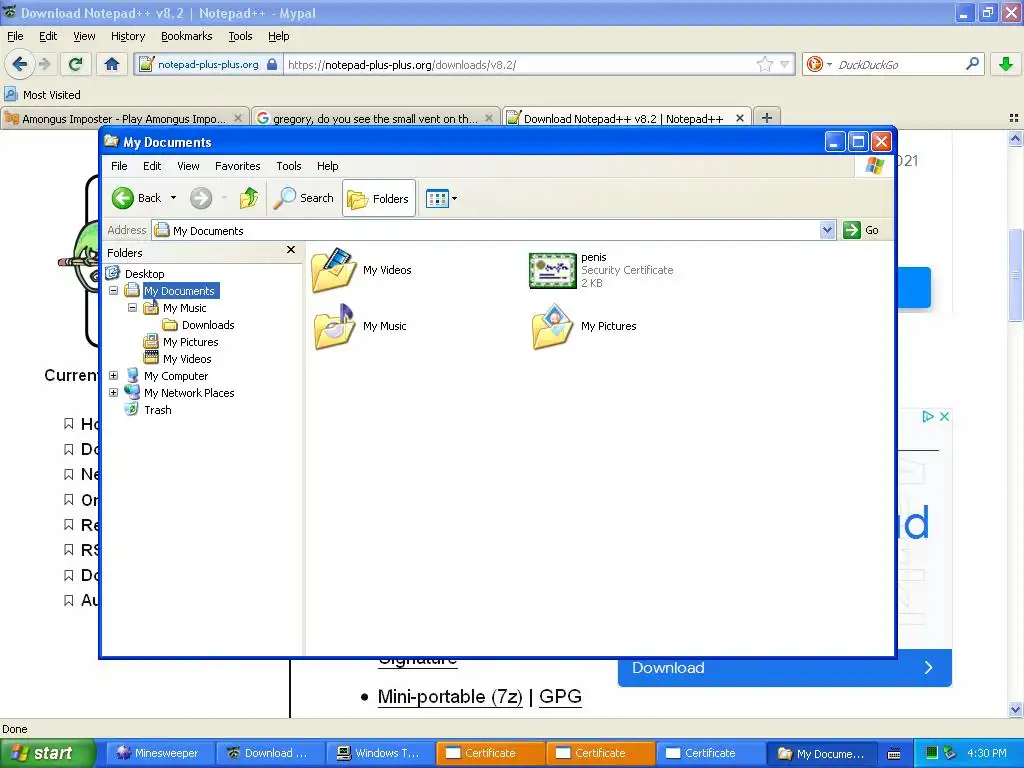Select My Pictures in the folder tree
Screen dimensions: 1024x768
click(x=190, y=342)
